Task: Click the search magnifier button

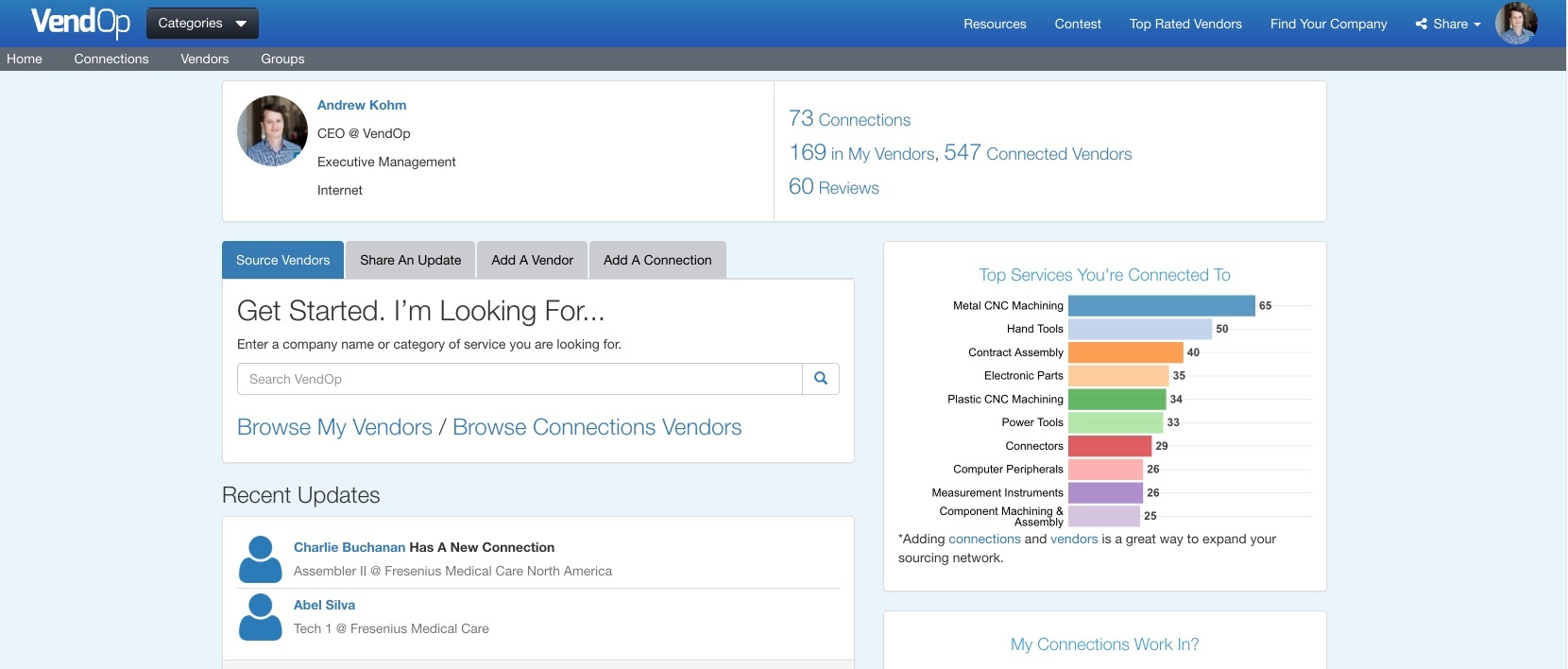Action: pyautogui.click(x=821, y=379)
